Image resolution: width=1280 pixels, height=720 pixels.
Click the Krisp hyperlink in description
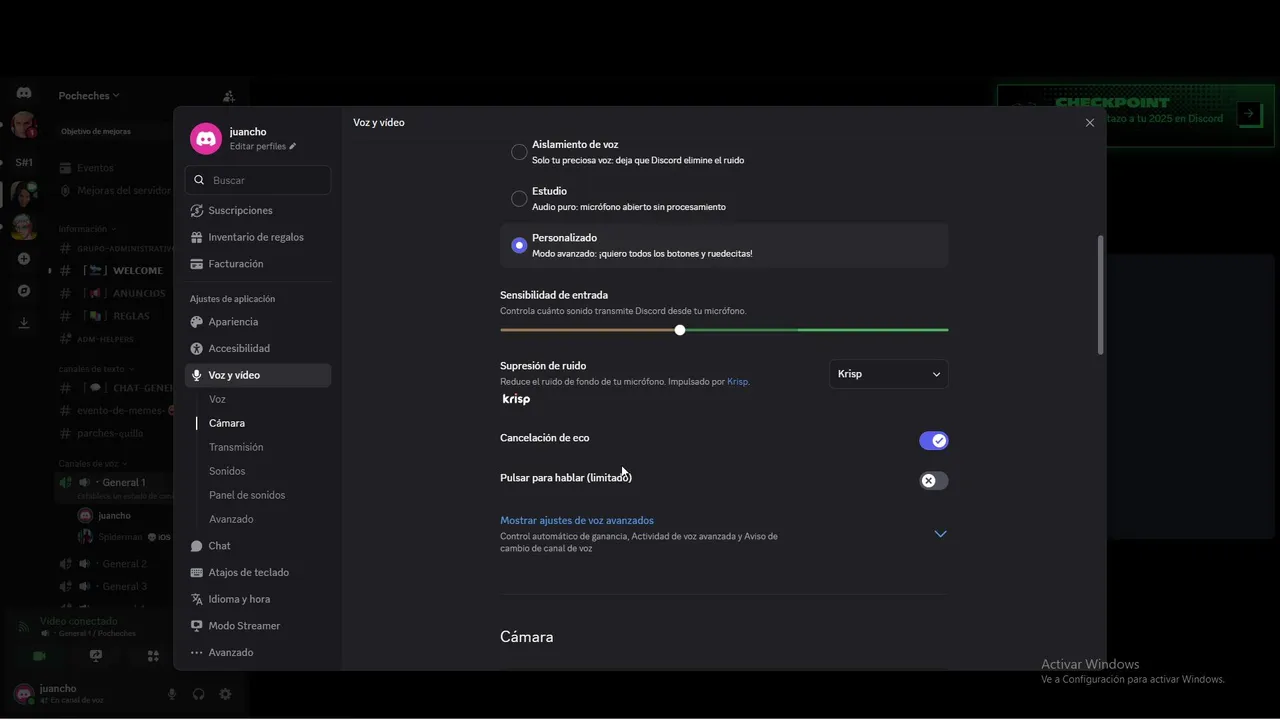tap(737, 382)
